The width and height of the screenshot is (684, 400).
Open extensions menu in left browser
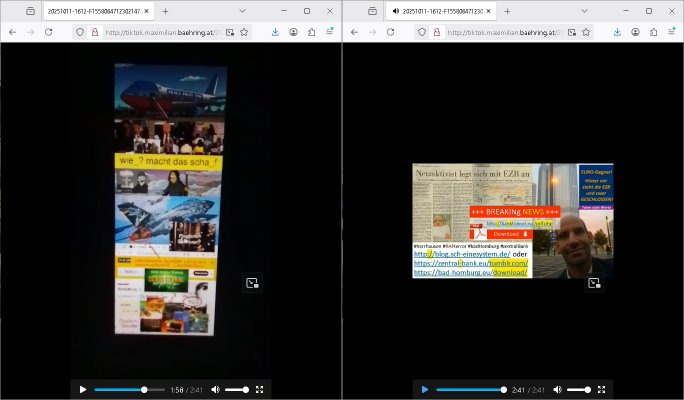tap(311, 32)
